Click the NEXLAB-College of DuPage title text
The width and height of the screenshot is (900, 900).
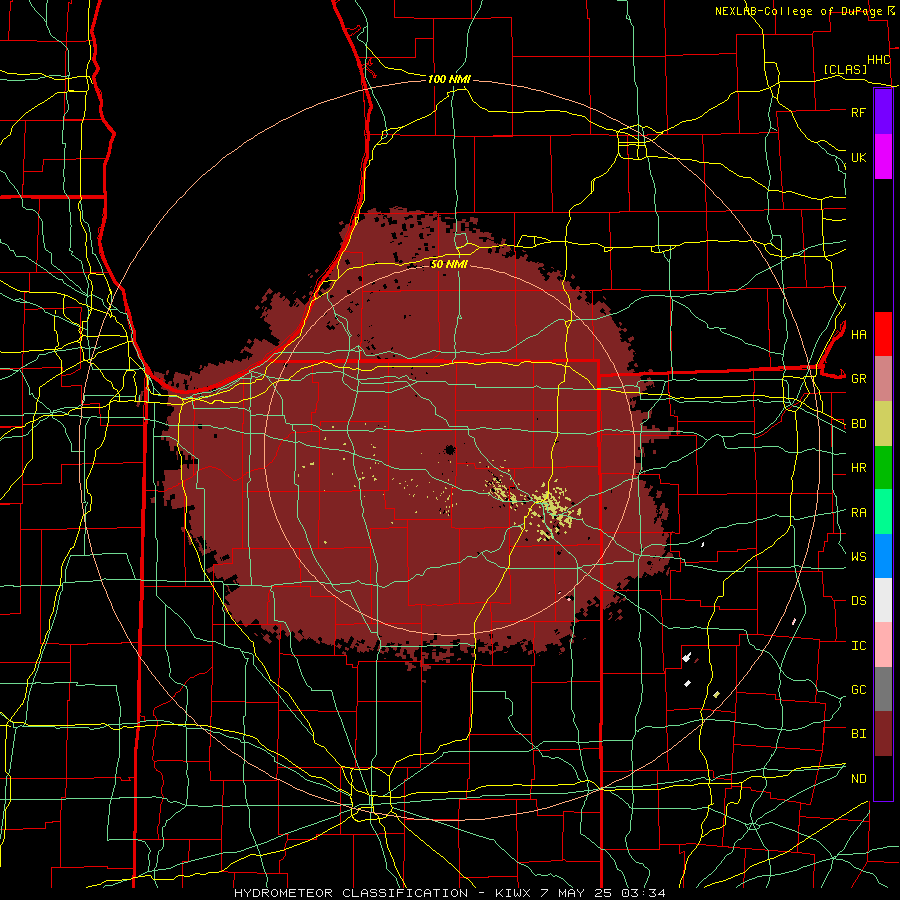[x=798, y=11]
